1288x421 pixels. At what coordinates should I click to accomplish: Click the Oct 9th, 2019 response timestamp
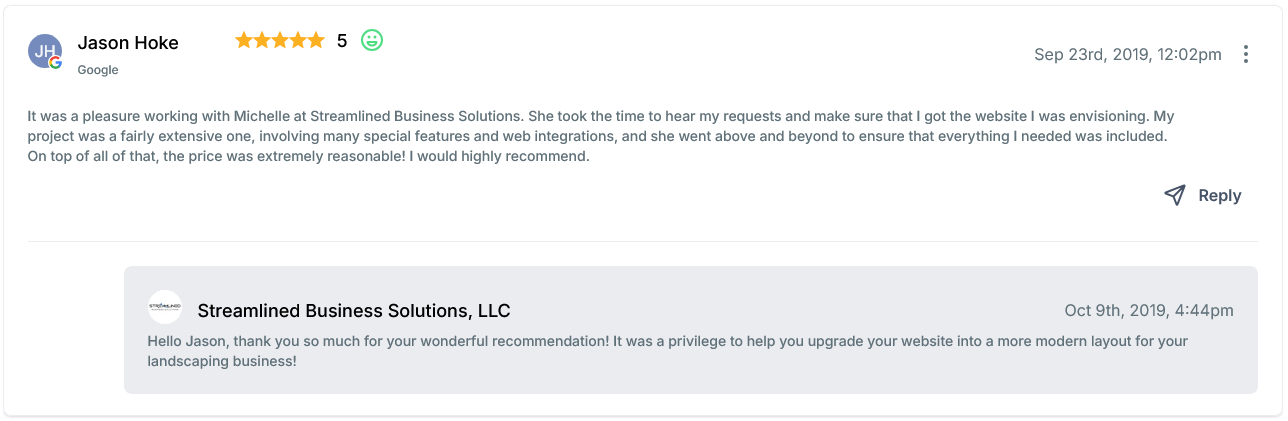(x=1149, y=311)
